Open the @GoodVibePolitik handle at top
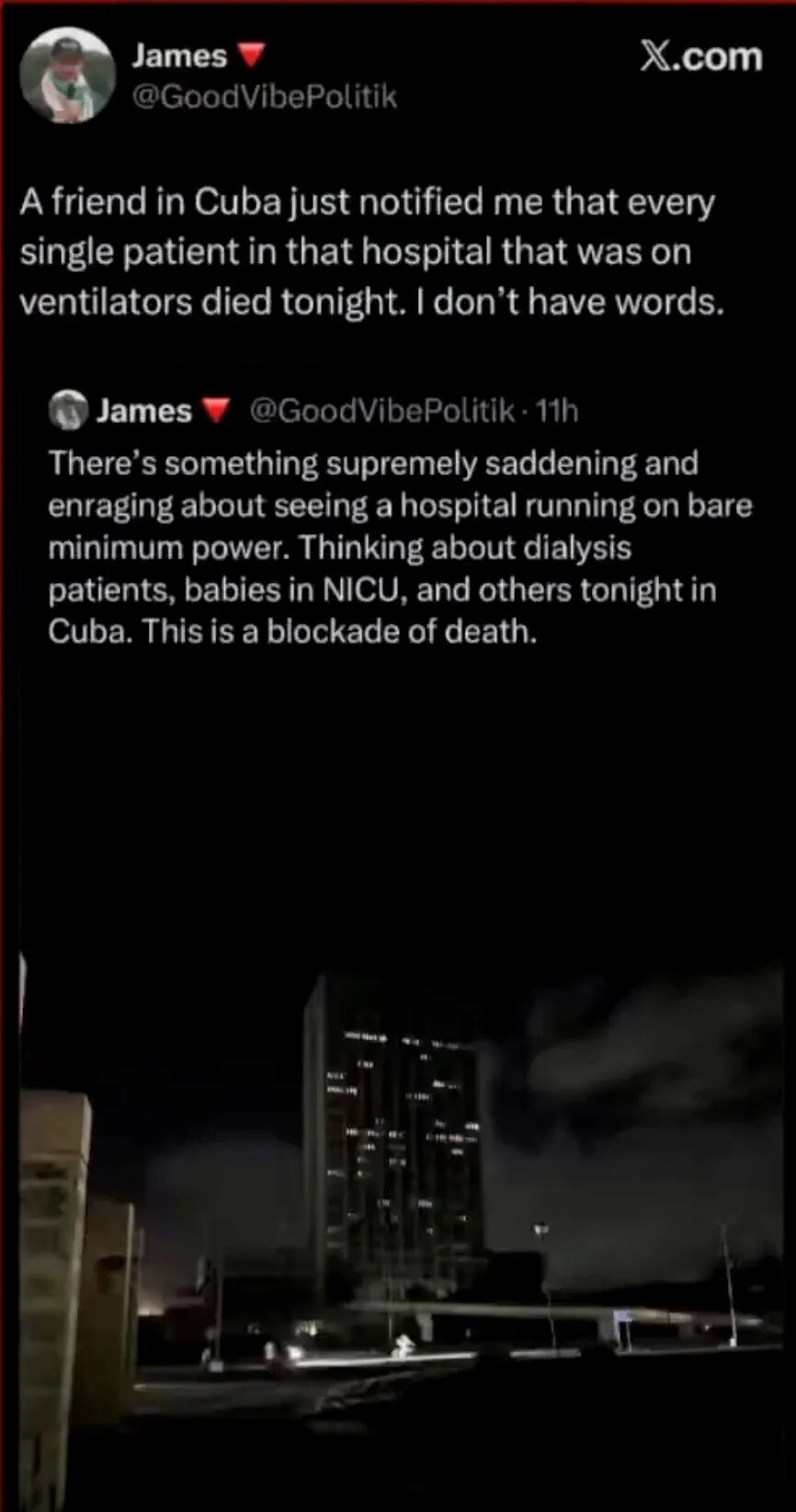Viewport: 796px width, 1512px height. pos(265,97)
